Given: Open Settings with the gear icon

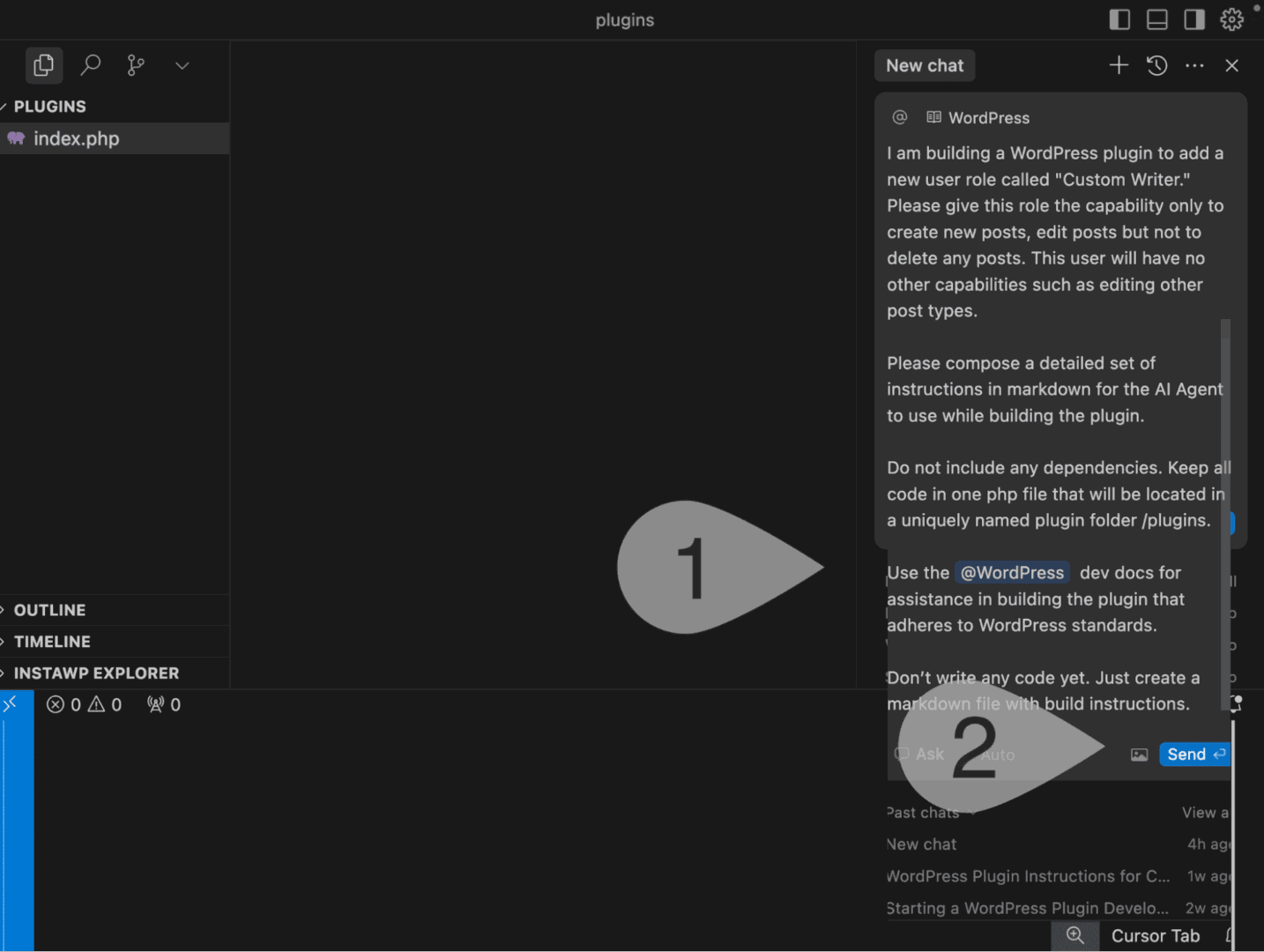Looking at the screenshot, I should click(x=1231, y=19).
